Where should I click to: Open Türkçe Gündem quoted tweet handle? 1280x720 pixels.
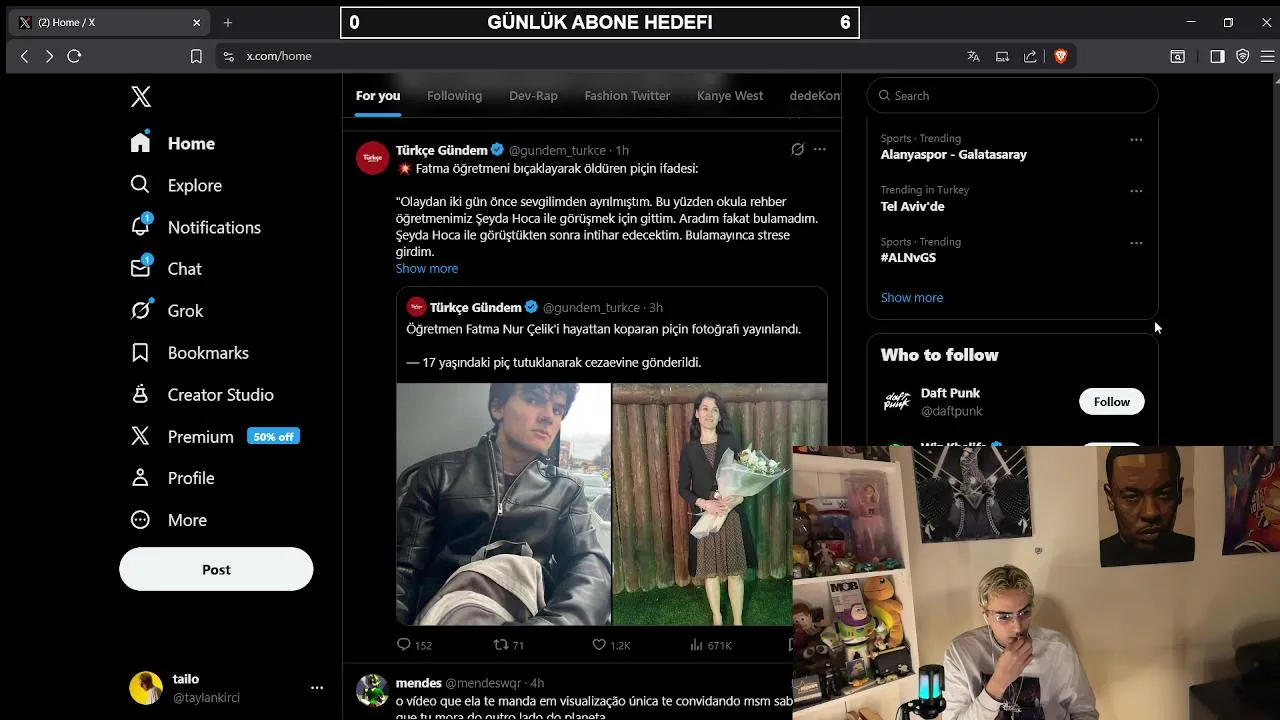coord(591,307)
